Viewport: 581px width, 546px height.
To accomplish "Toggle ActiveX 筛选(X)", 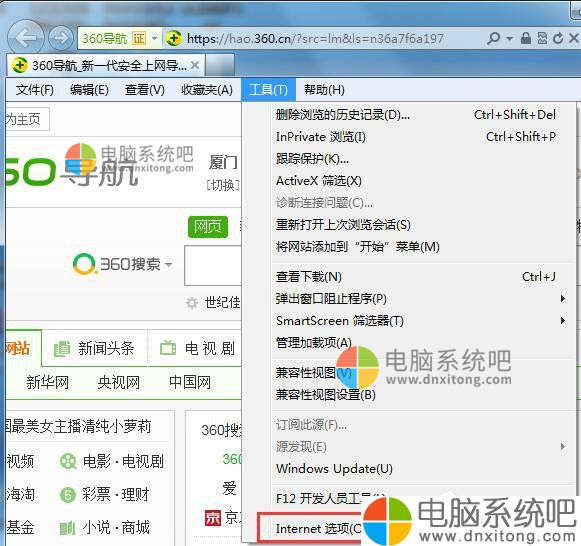I will point(415,181).
